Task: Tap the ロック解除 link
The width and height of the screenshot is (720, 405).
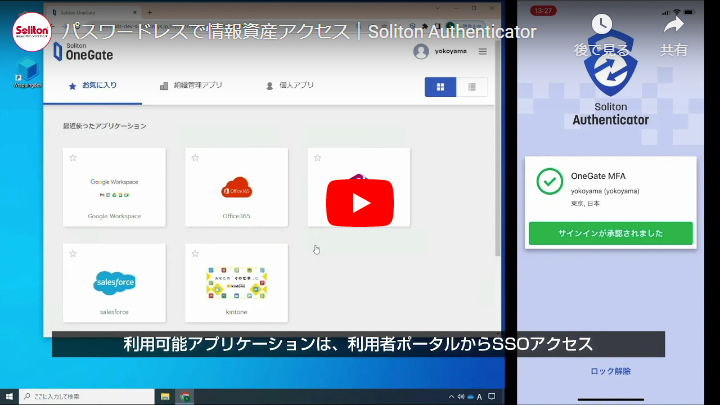Action: [x=610, y=371]
